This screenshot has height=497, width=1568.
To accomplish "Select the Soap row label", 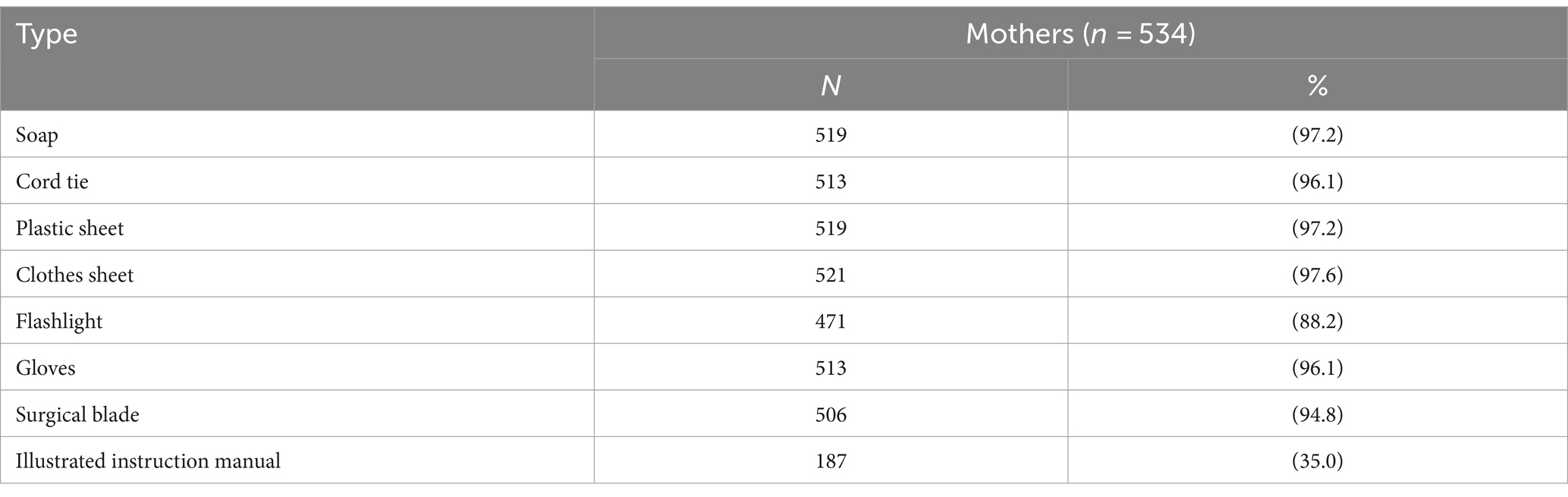I will coord(37,136).
